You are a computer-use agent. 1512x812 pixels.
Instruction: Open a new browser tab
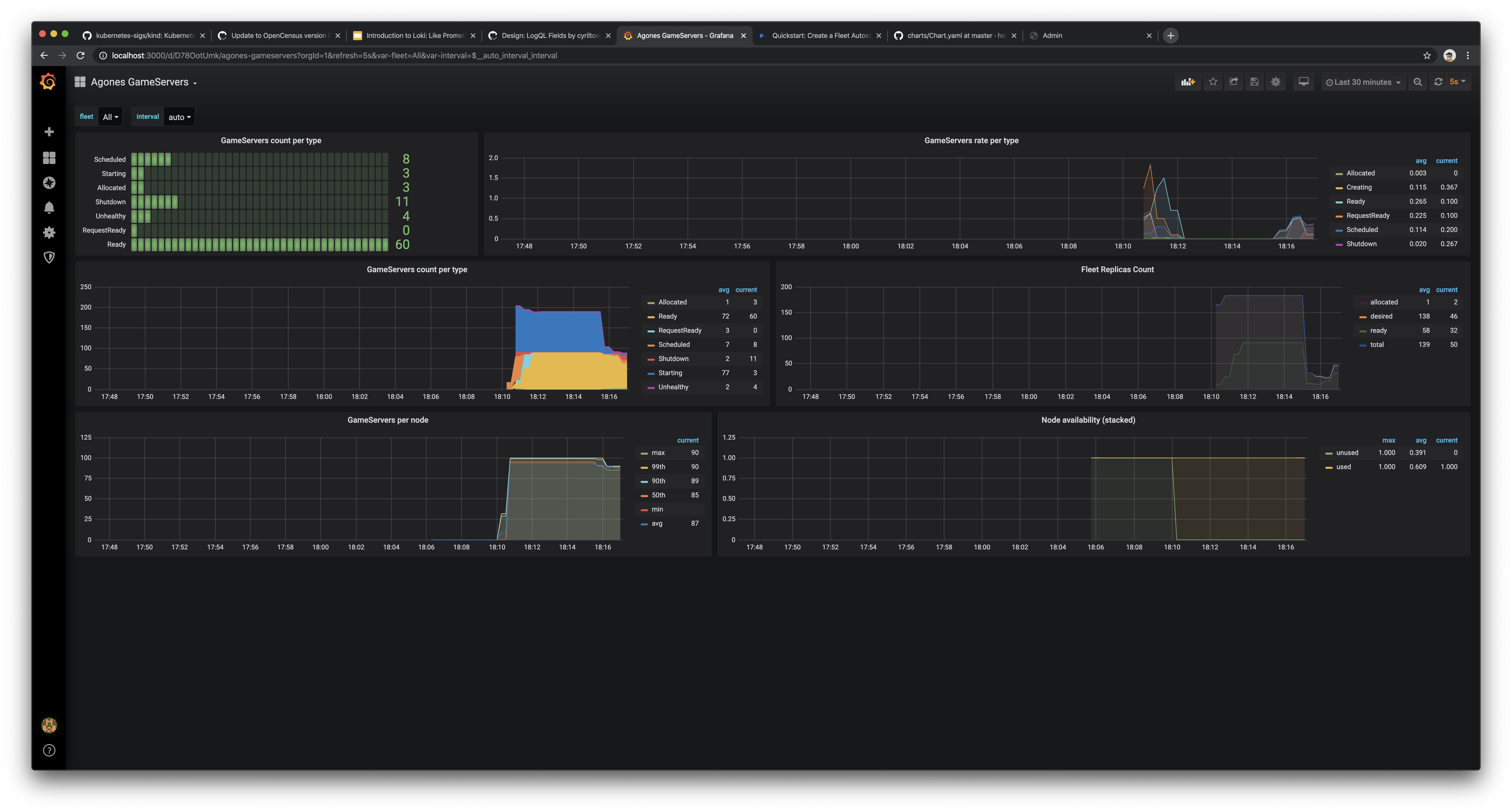1170,36
